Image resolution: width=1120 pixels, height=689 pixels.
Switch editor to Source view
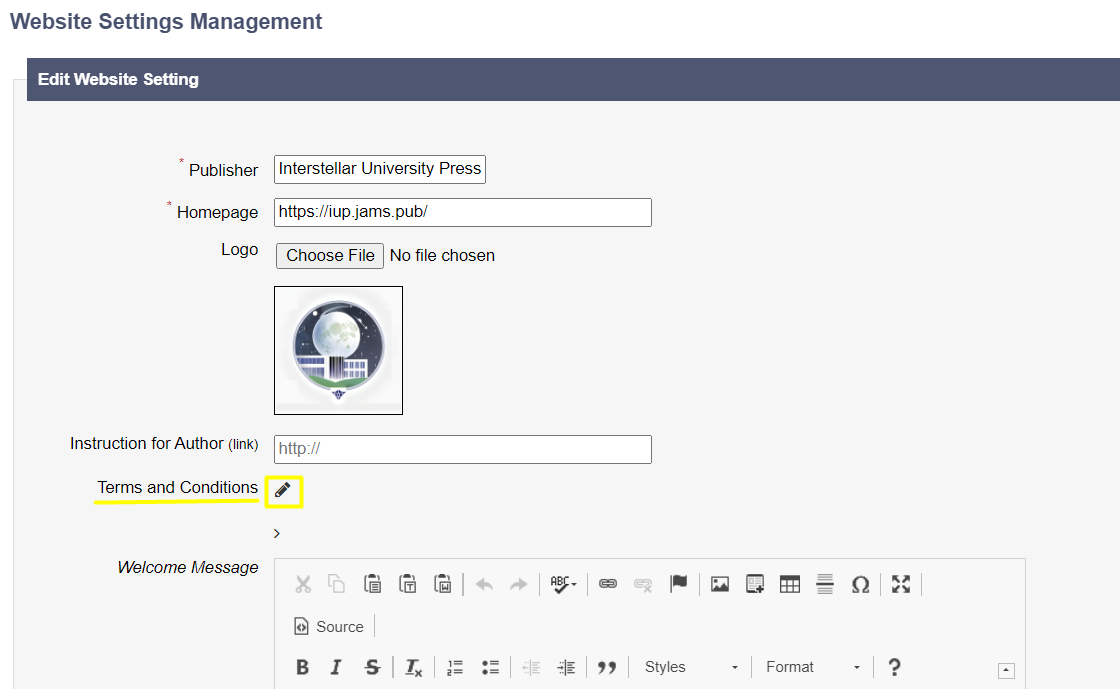coord(329,627)
